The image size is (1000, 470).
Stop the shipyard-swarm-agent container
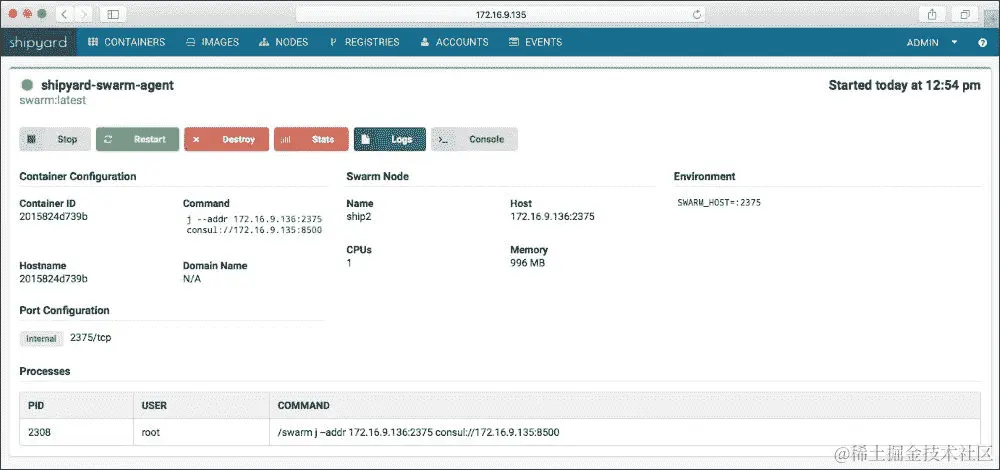pyautogui.click(x=55, y=139)
